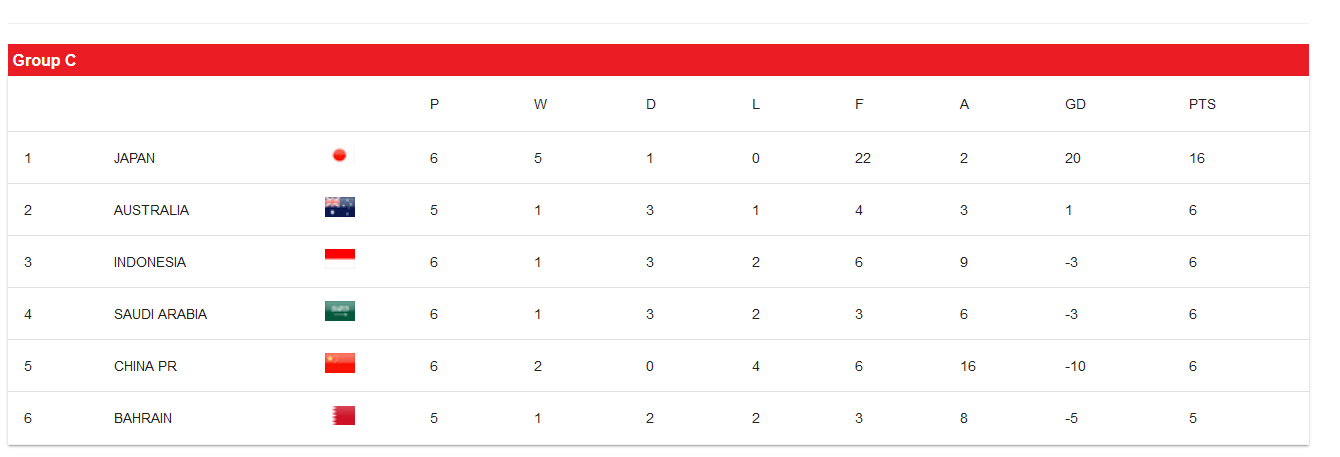1340x457 pixels.
Task: Click the P column header
Action: 434,104
